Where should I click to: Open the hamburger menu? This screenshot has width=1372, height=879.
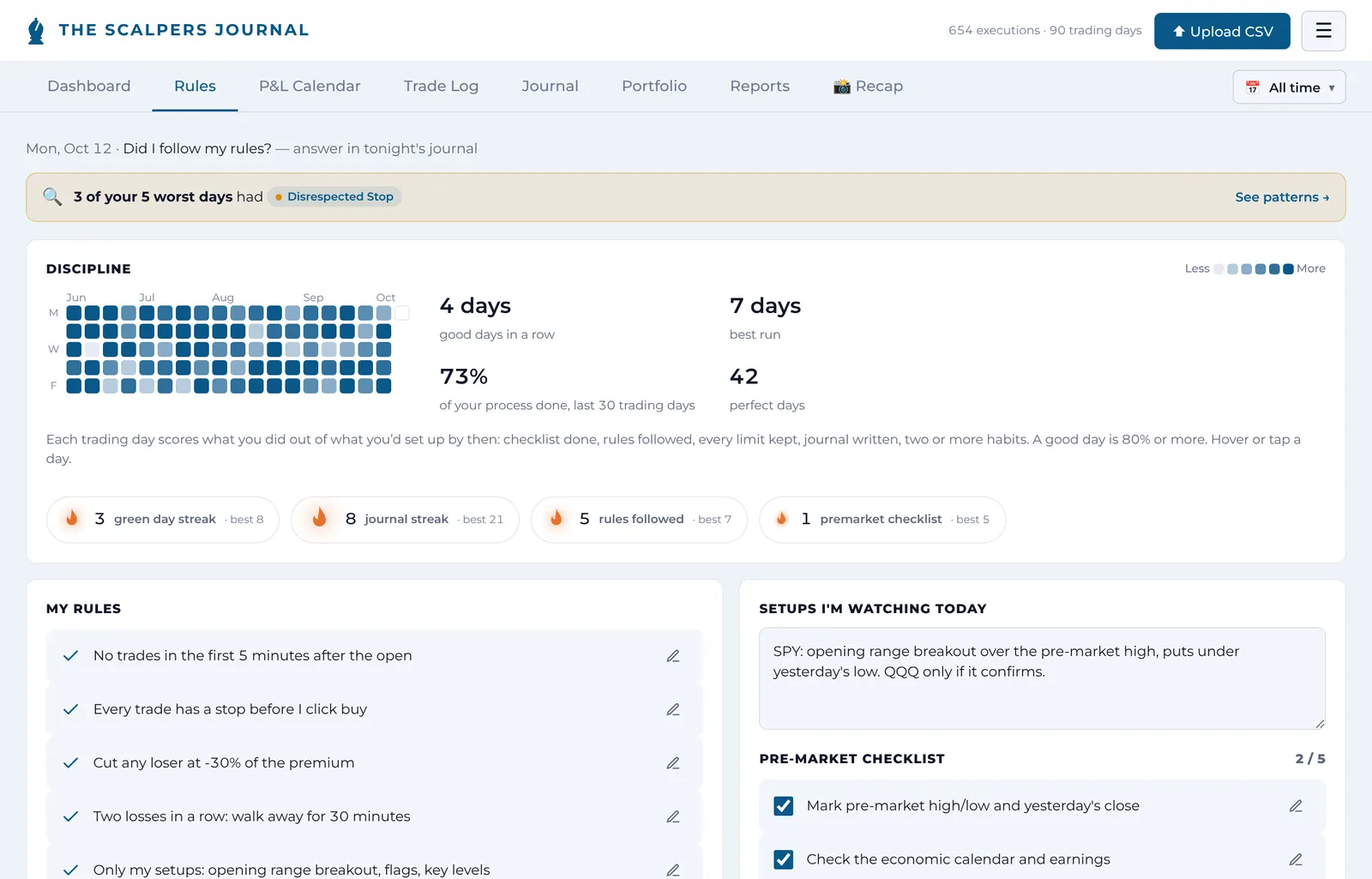[x=1323, y=31]
